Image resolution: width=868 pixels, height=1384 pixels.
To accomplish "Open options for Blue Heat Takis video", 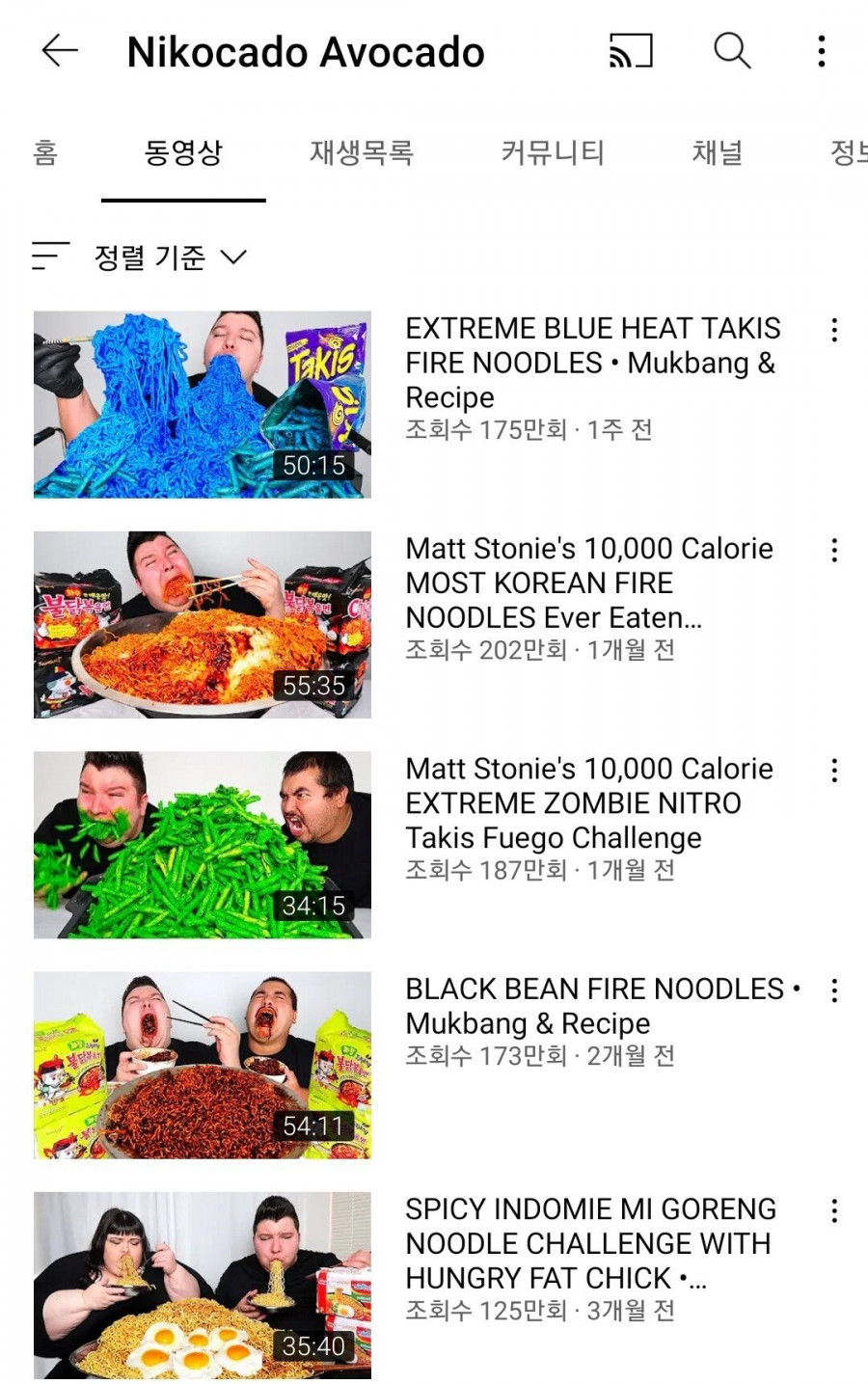I will 834,331.
